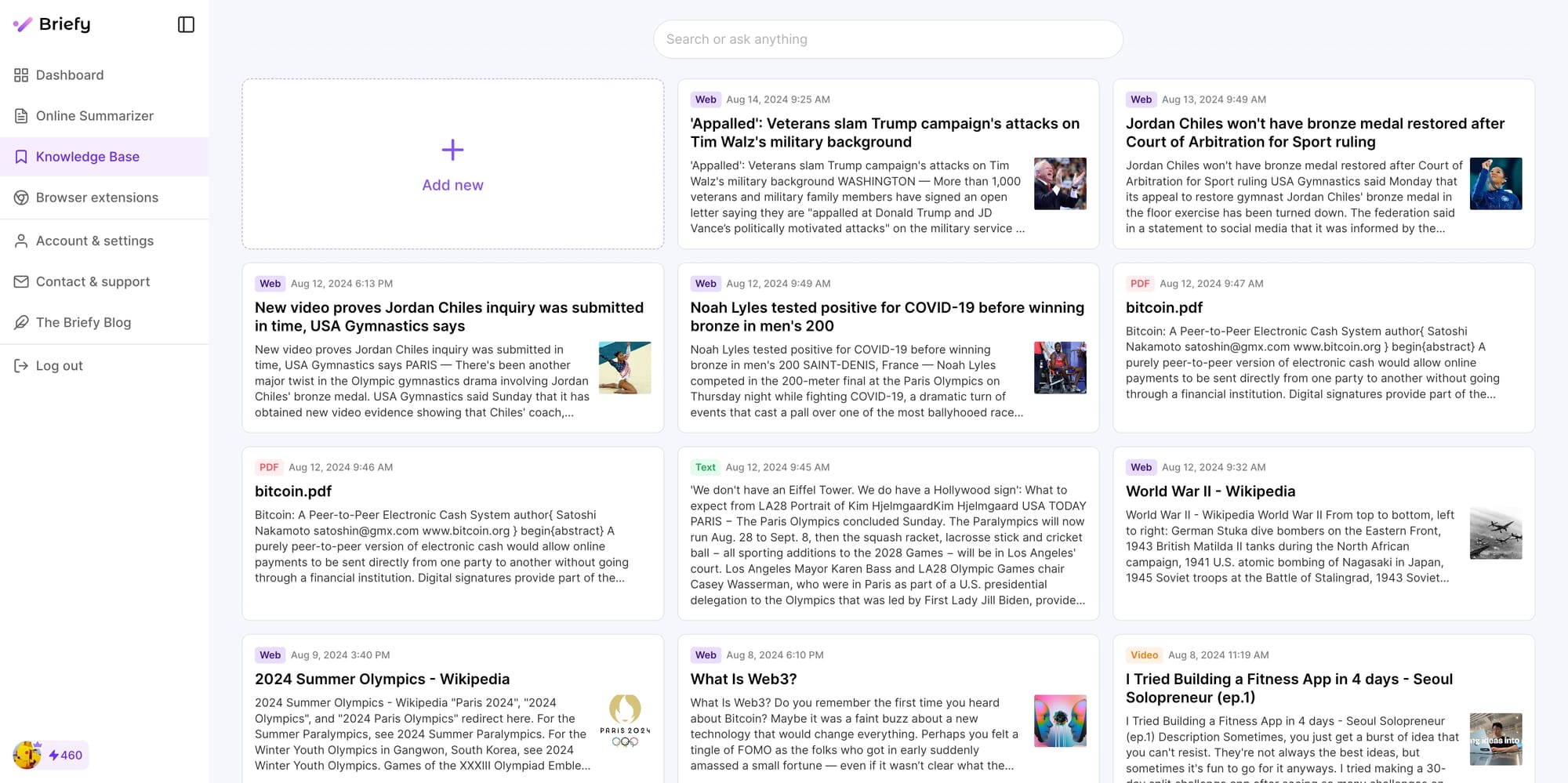Click the Web tag on World War II card

tap(1142, 467)
